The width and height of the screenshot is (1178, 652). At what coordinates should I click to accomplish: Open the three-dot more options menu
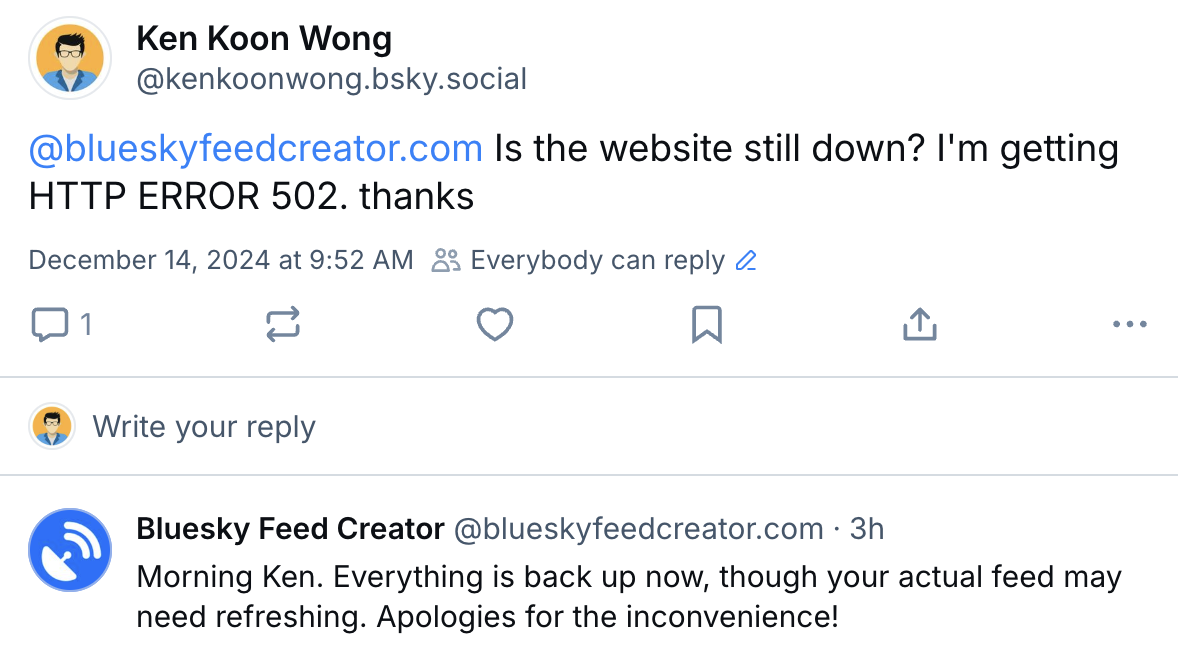1130,324
